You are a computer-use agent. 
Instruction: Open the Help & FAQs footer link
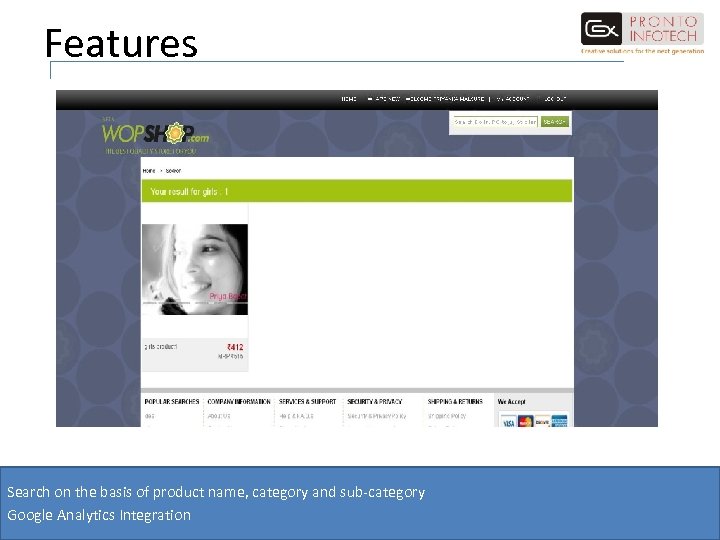point(297,416)
